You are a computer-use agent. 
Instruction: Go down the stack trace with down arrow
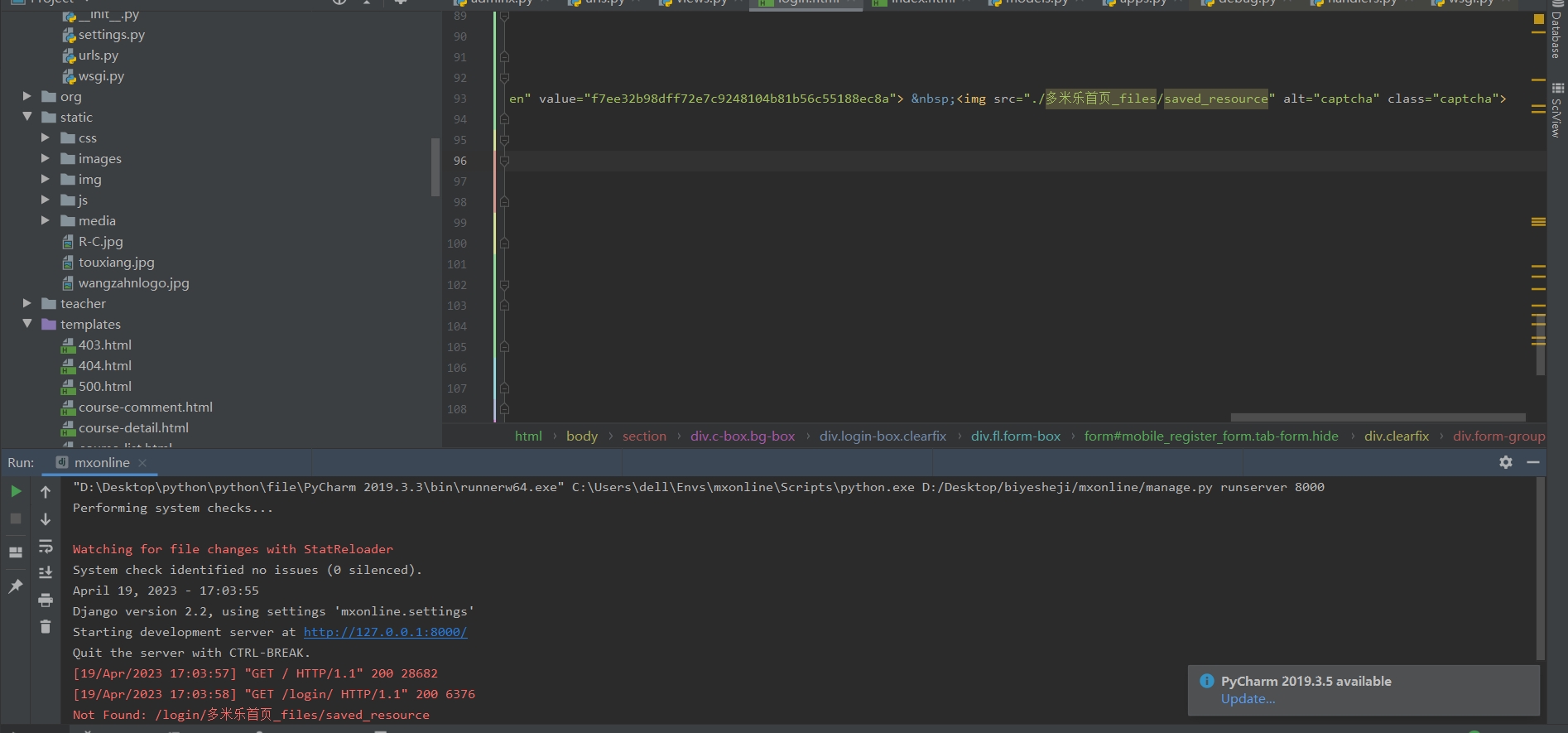[46, 518]
